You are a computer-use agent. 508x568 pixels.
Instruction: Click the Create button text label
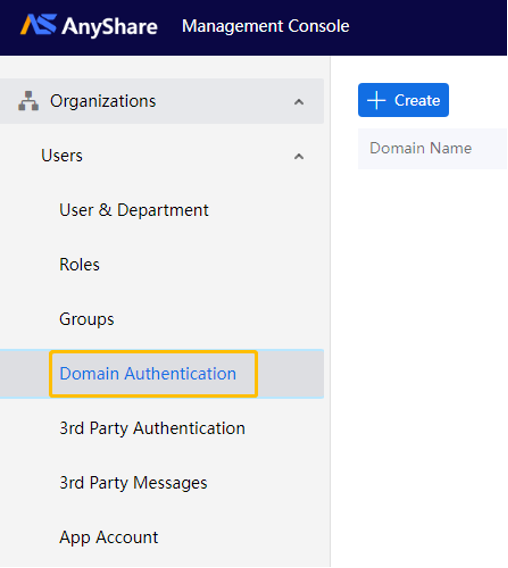coord(417,100)
